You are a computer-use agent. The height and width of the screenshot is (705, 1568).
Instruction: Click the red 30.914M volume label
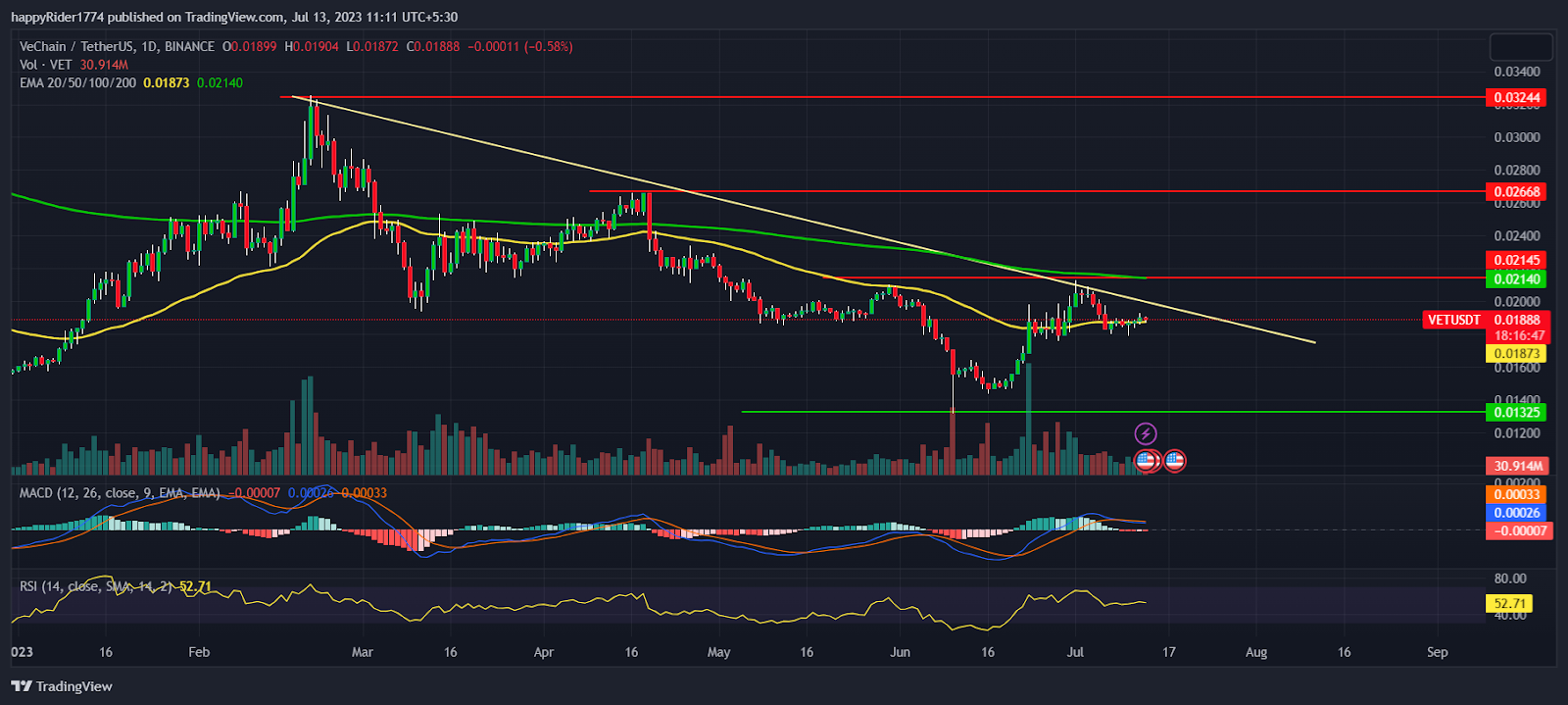[x=1518, y=466]
